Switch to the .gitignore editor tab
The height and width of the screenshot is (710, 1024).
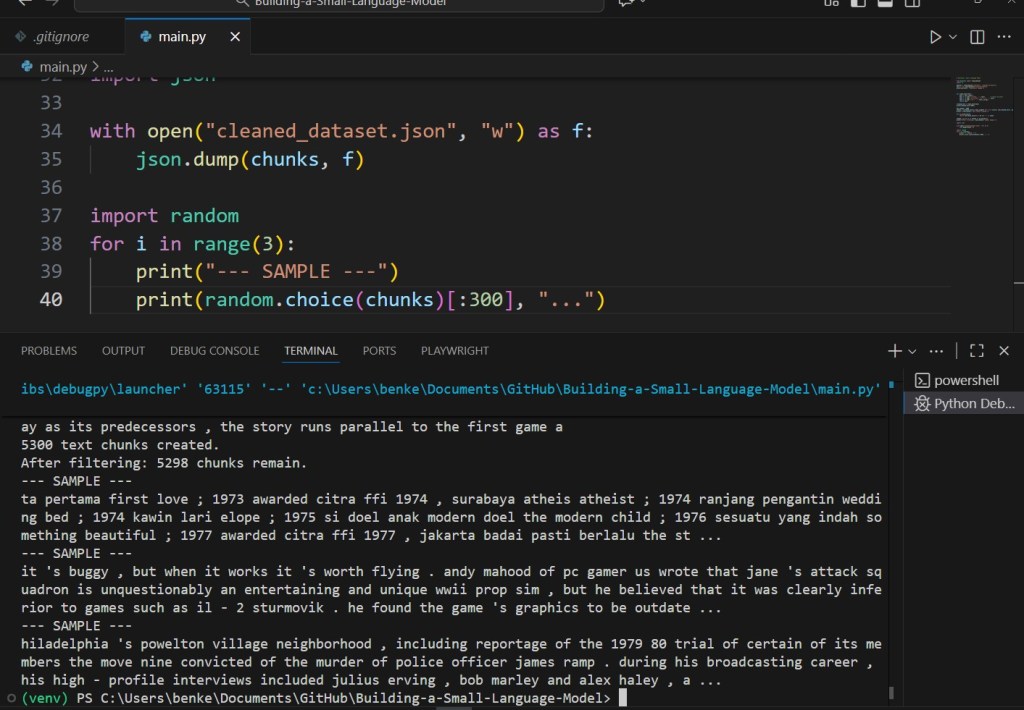60,37
